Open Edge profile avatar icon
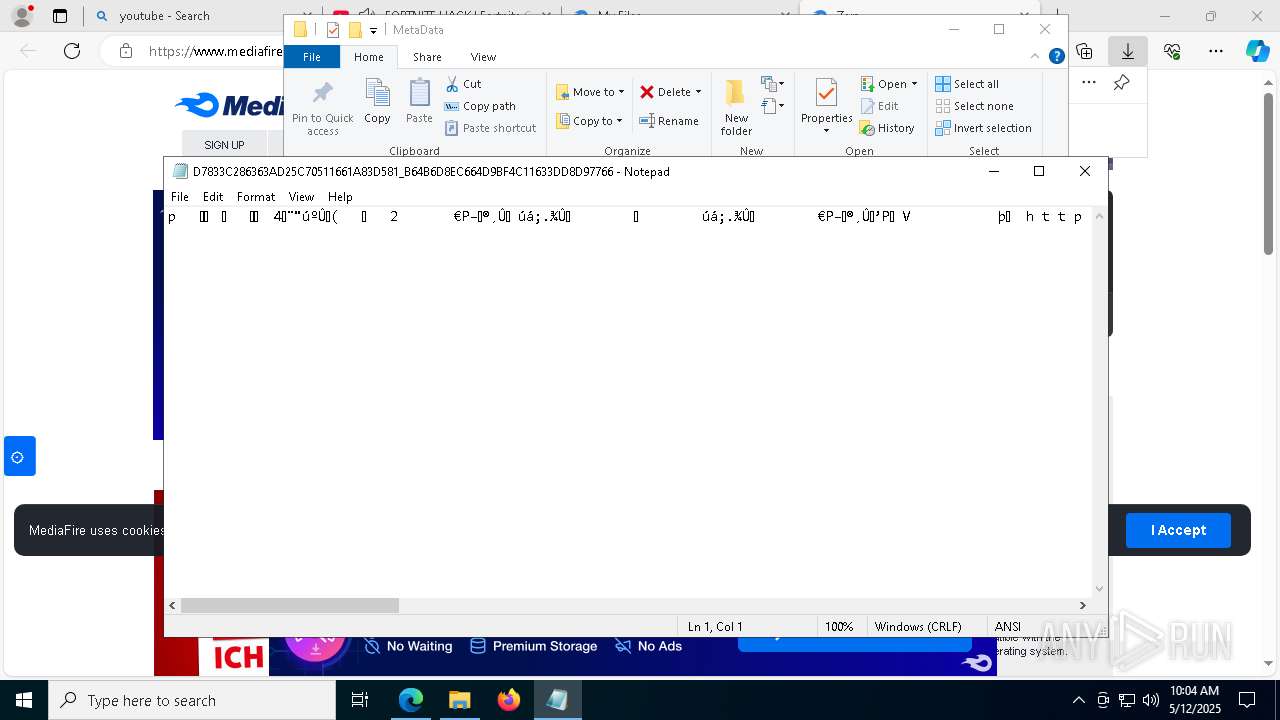Screen dimensions: 1280x720 point(22,16)
